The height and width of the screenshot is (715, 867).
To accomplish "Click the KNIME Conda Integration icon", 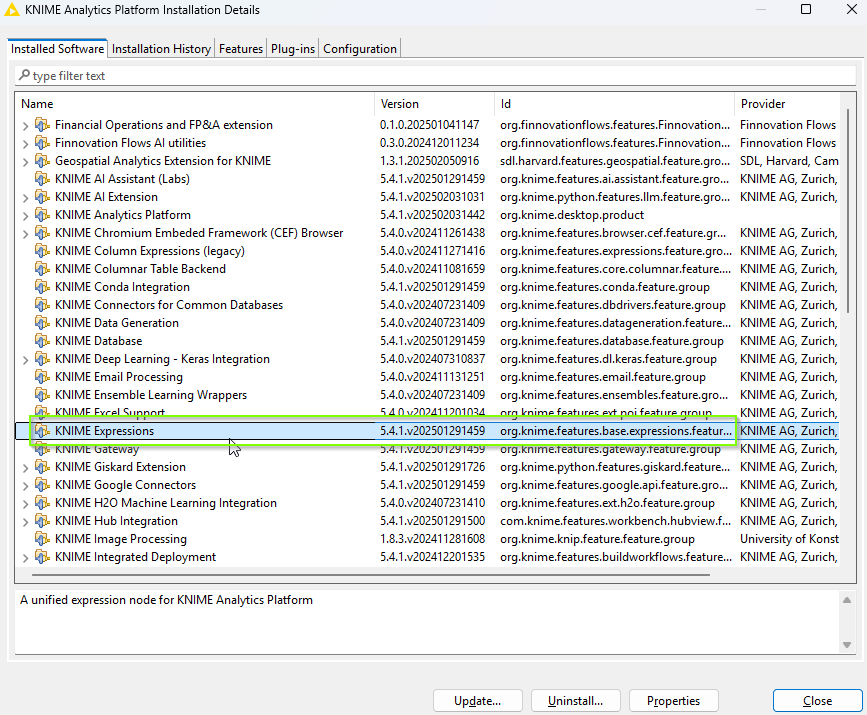I will point(42,286).
